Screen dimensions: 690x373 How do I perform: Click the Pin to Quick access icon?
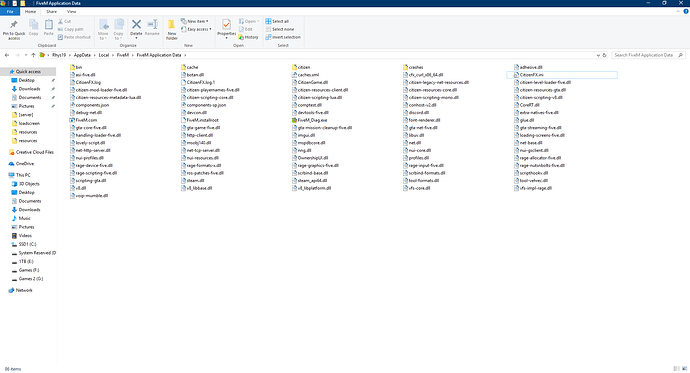pos(14,25)
